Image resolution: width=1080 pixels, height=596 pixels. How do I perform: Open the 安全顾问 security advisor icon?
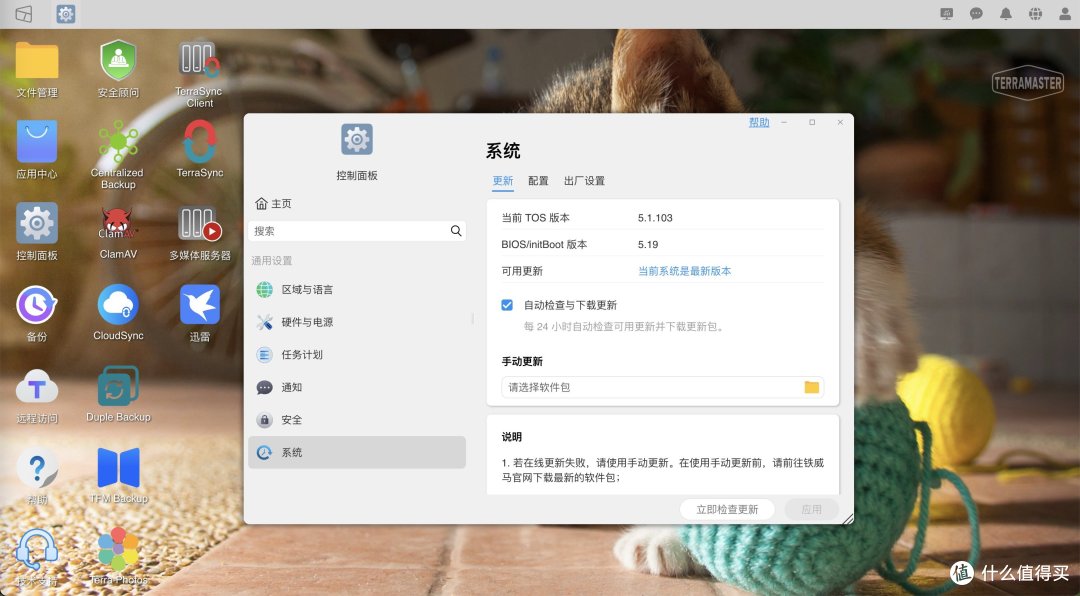tap(118, 61)
